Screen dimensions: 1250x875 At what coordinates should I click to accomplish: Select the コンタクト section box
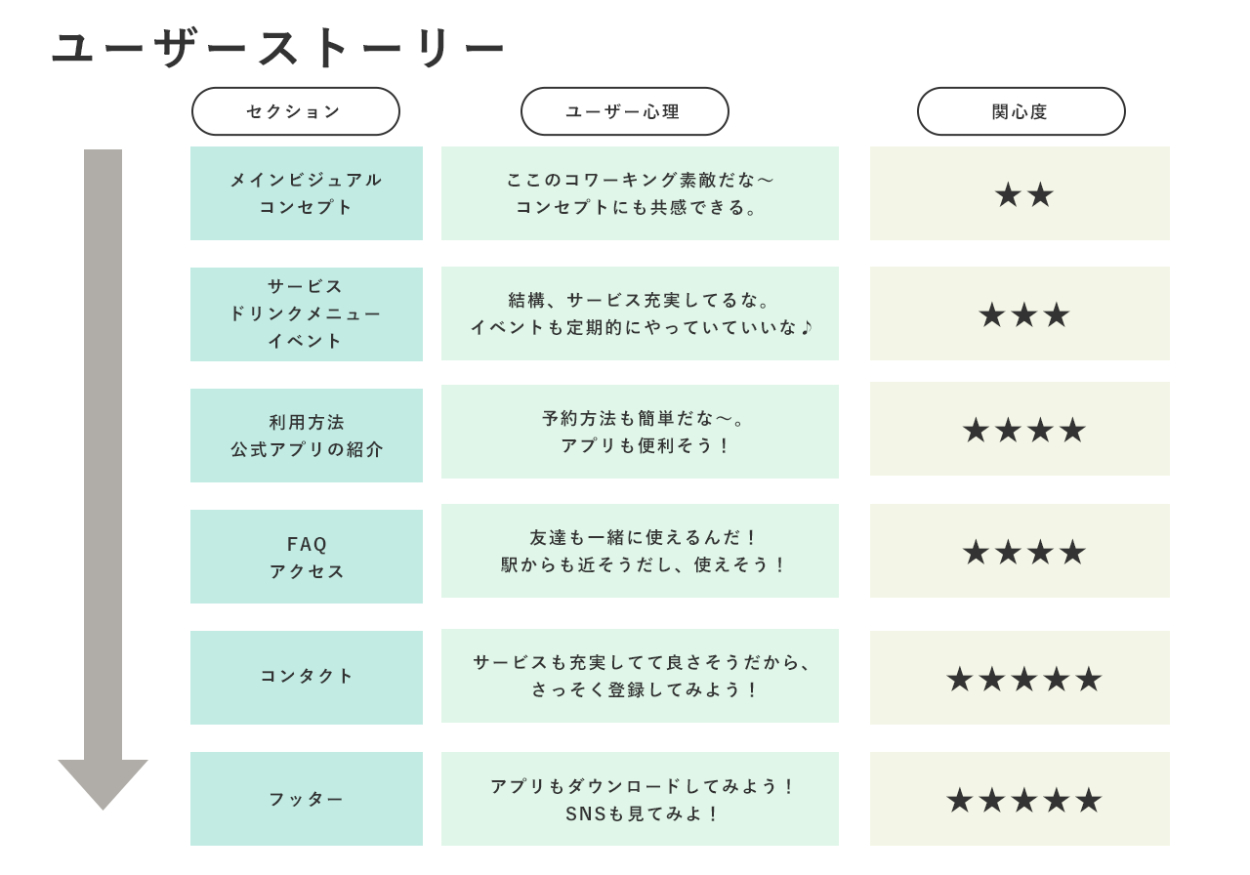tap(306, 677)
